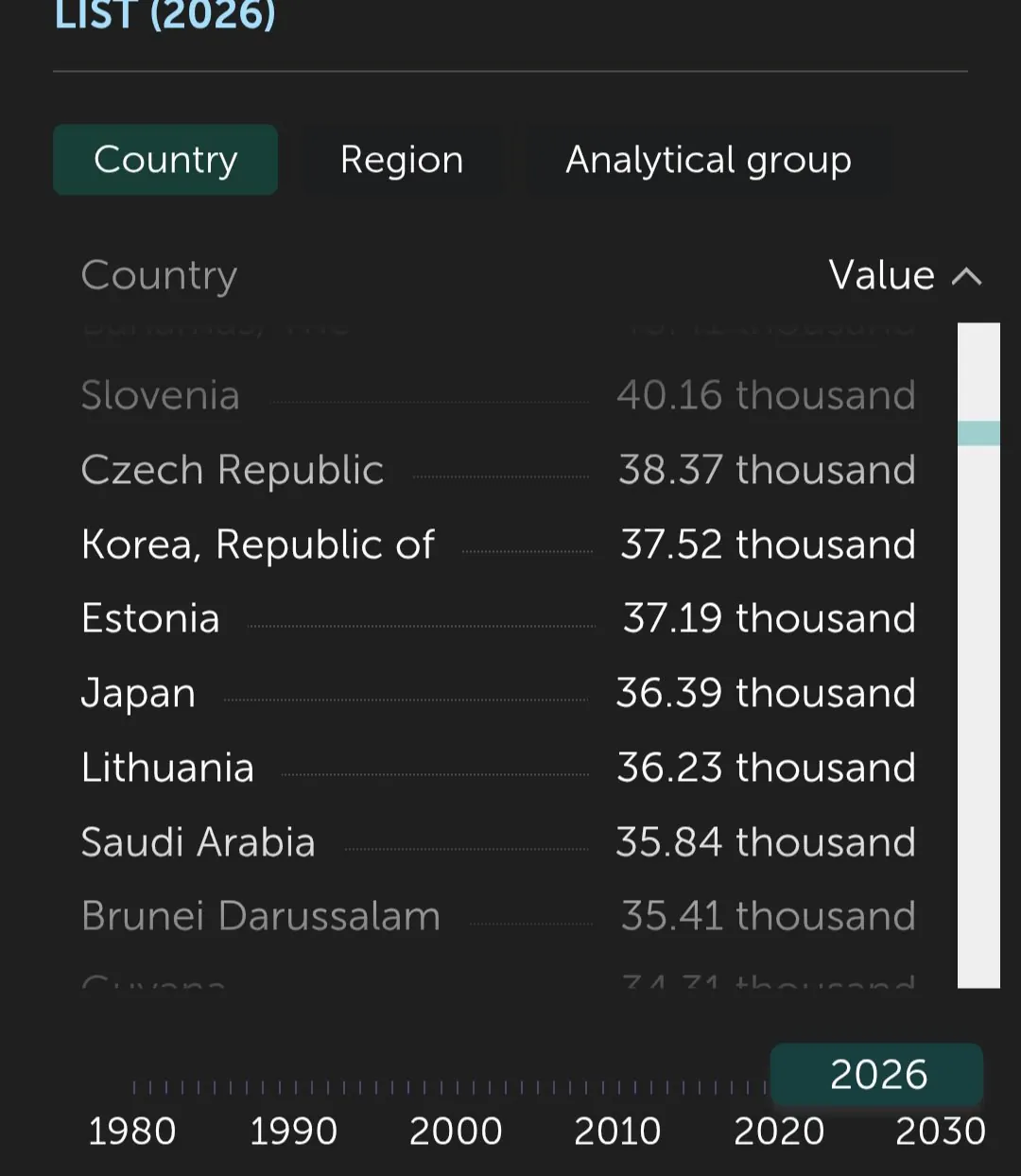The image size is (1021, 1176).
Task: Click the 2026 year slider handle
Action: pyautogui.click(x=876, y=1075)
